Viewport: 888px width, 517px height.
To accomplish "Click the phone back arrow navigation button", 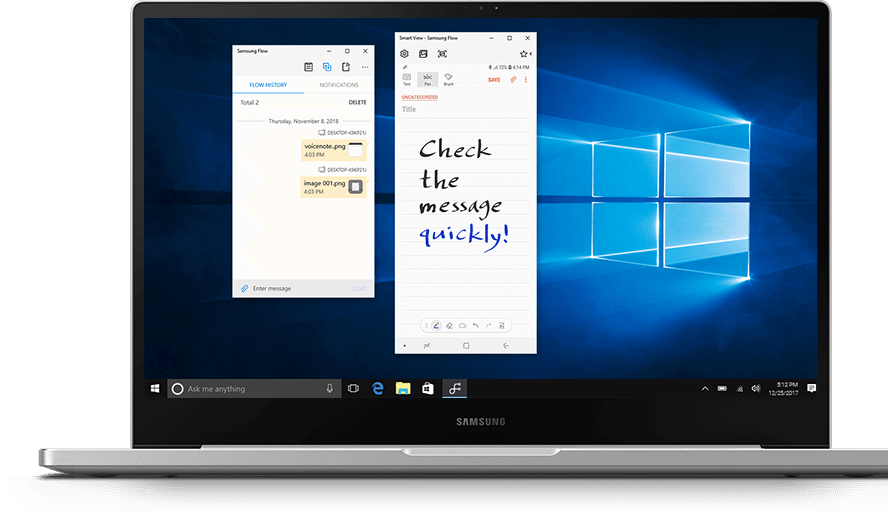I will click(x=506, y=345).
